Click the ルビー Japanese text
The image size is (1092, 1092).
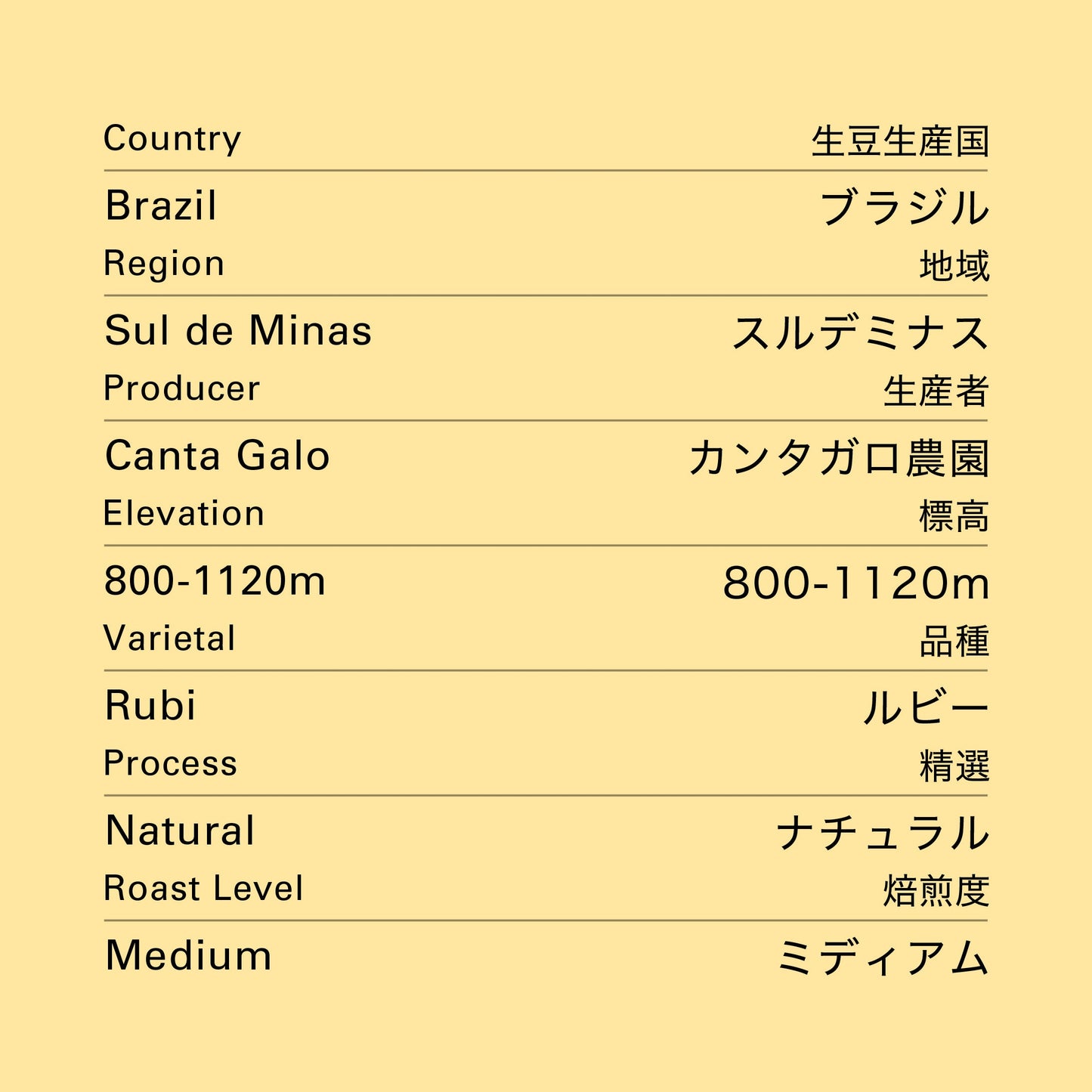(926, 708)
